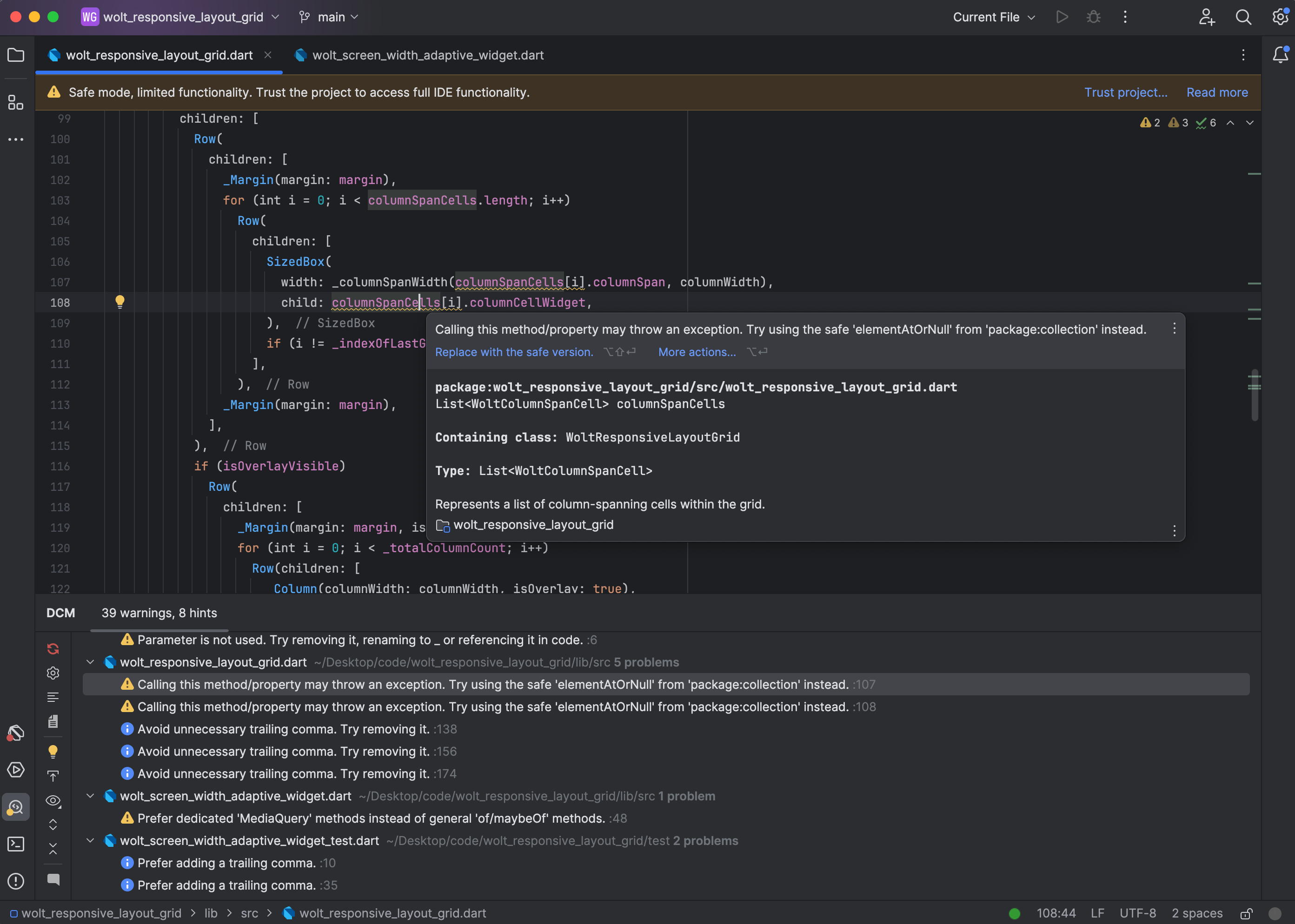This screenshot has width=1295, height=924.
Task: Open DCM panel settings gear icon
Action: click(53, 673)
